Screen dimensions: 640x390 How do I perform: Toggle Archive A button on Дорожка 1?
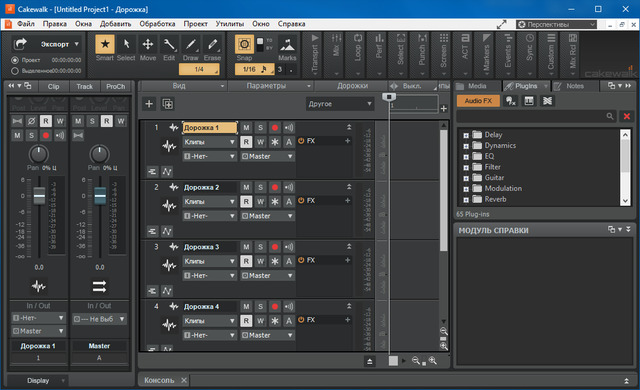(x=289, y=142)
